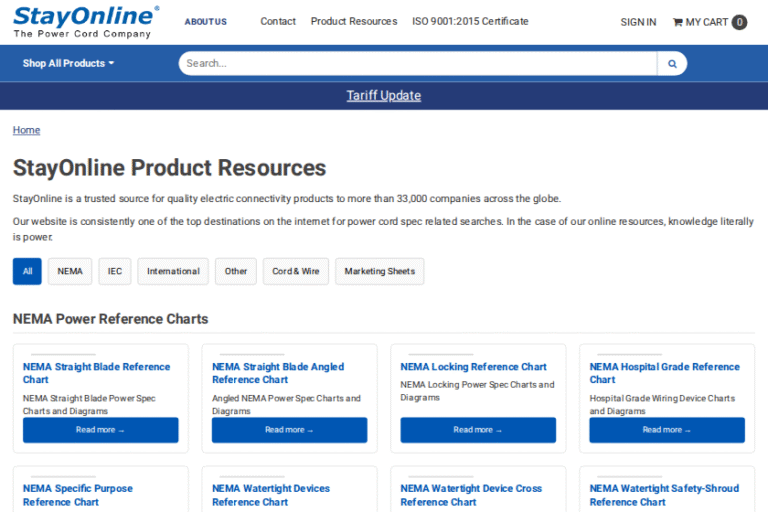Expand the Shop All Products dropdown

coord(68,63)
